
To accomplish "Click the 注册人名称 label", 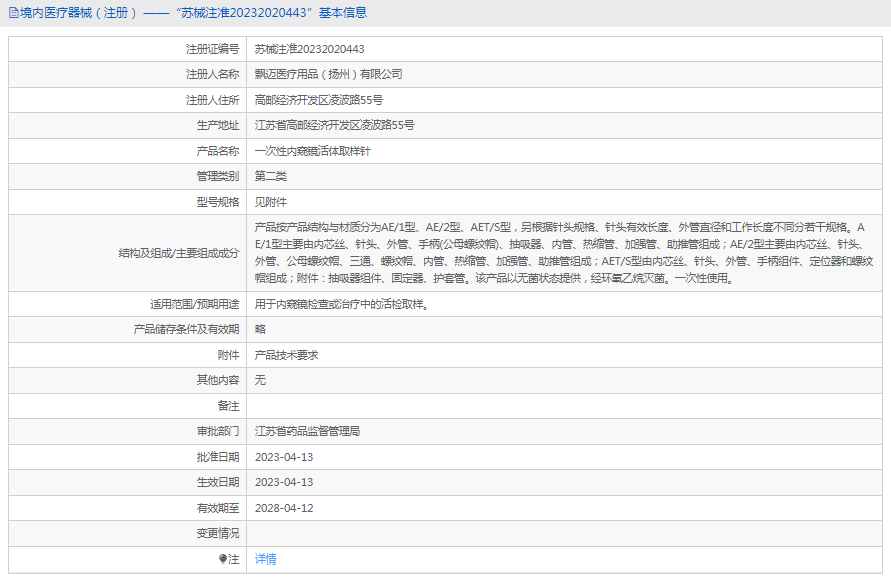I will pyautogui.click(x=213, y=74).
